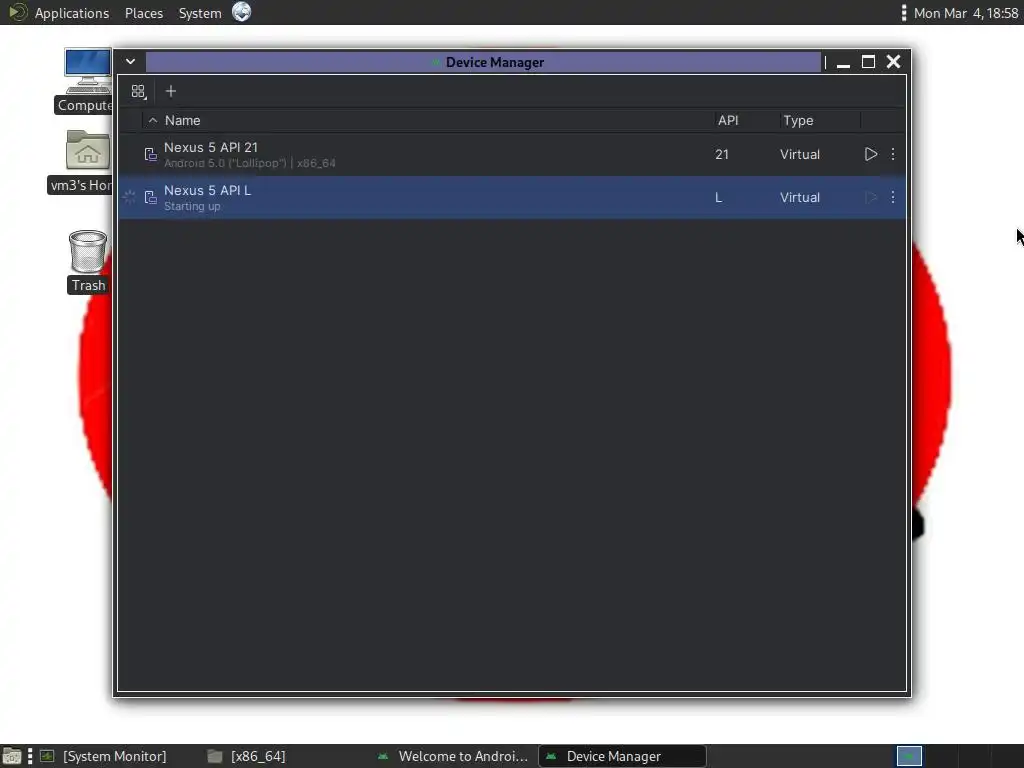Viewport: 1024px width, 768px height.
Task: Click the Starting up status text
Action: coord(192,206)
